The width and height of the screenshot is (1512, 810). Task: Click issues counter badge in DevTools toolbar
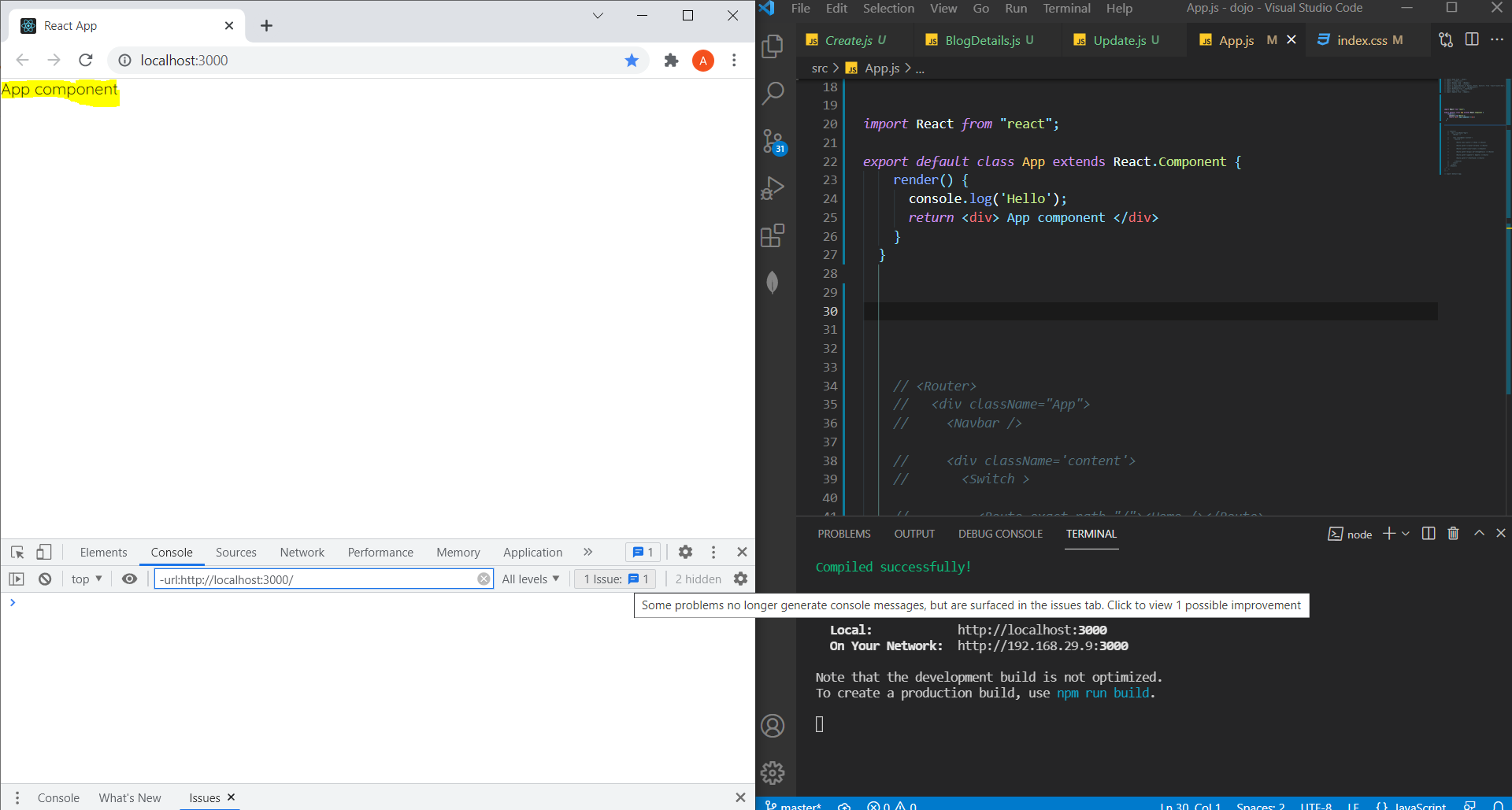[x=643, y=553]
